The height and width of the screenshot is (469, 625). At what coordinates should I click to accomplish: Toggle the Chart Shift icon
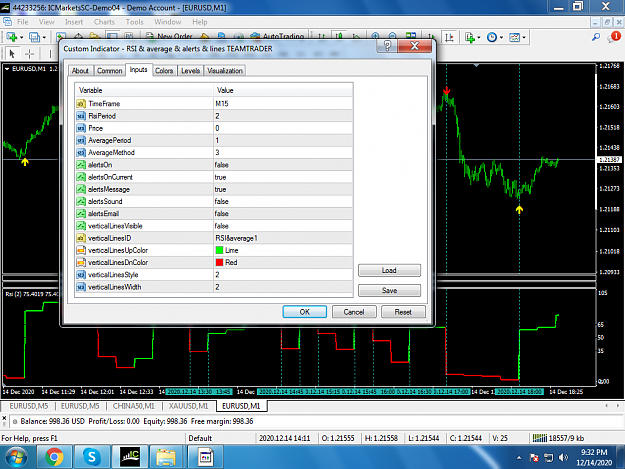[449, 37]
